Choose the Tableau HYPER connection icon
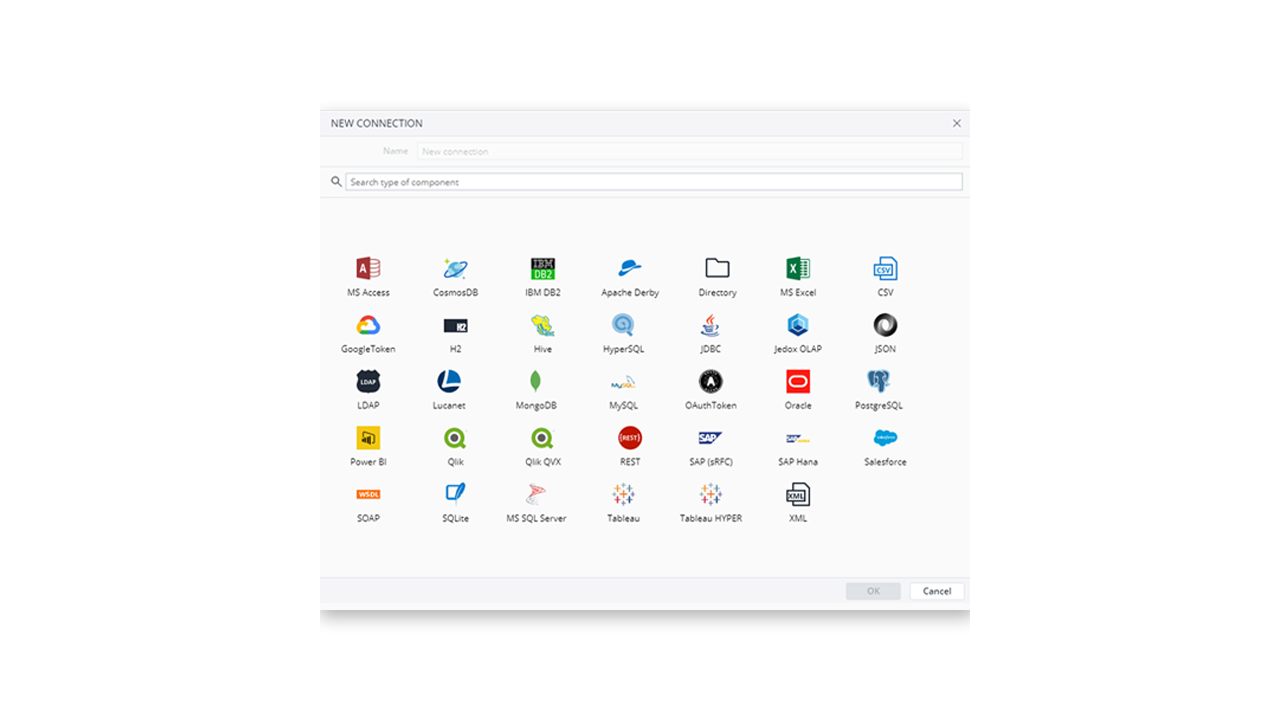Viewport: 1280px width, 720px height. pyautogui.click(x=710, y=494)
